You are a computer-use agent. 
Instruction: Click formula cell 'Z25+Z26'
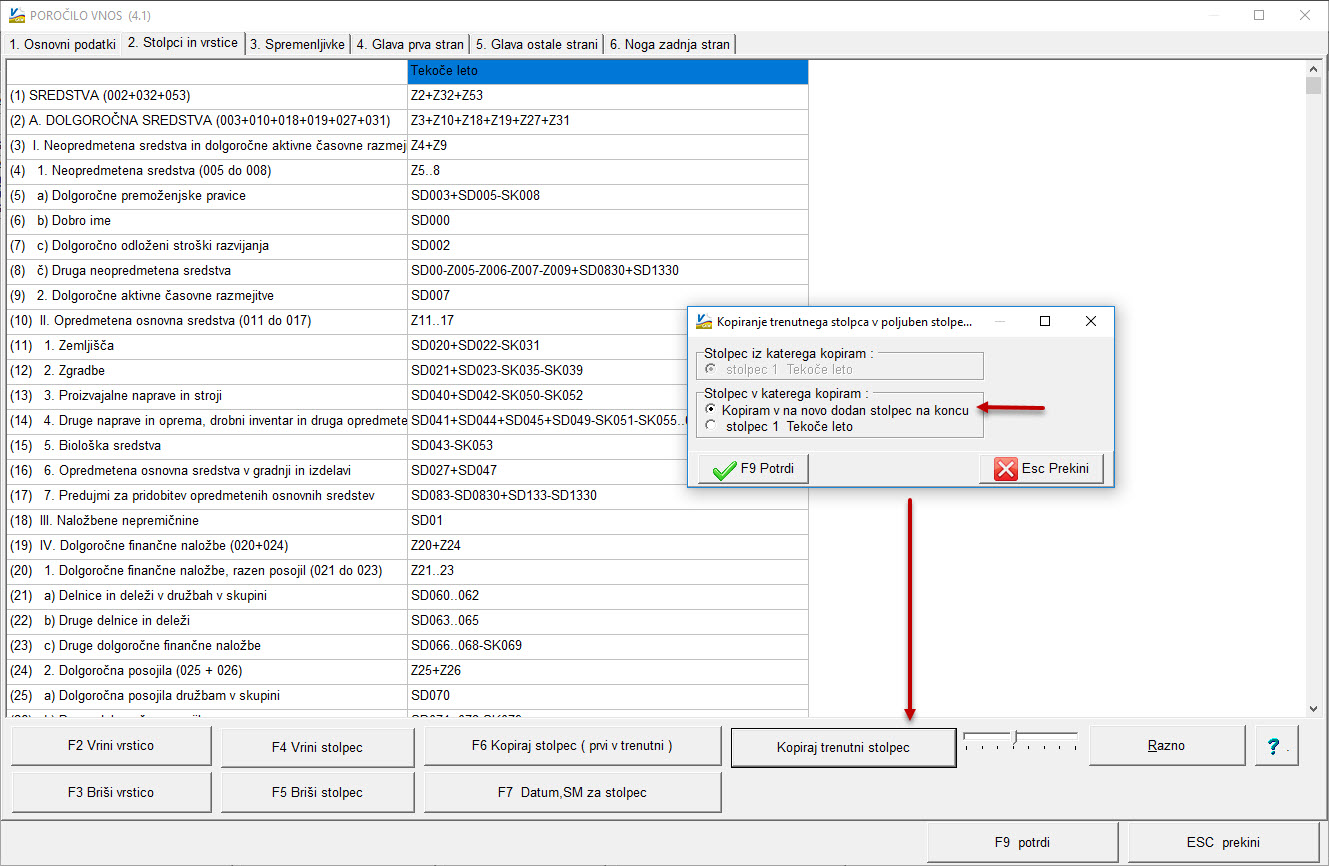[608, 671]
